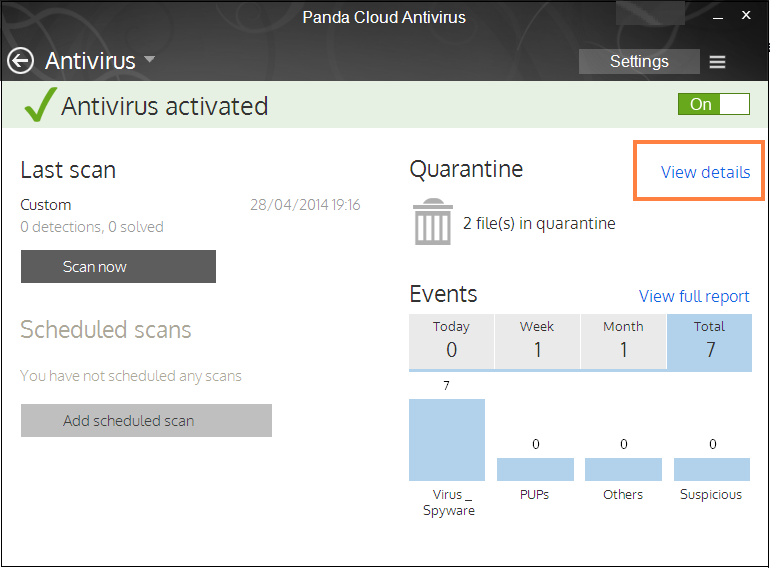Click the Suspicious chart label
This screenshot has height=569, width=770.
click(711, 494)
